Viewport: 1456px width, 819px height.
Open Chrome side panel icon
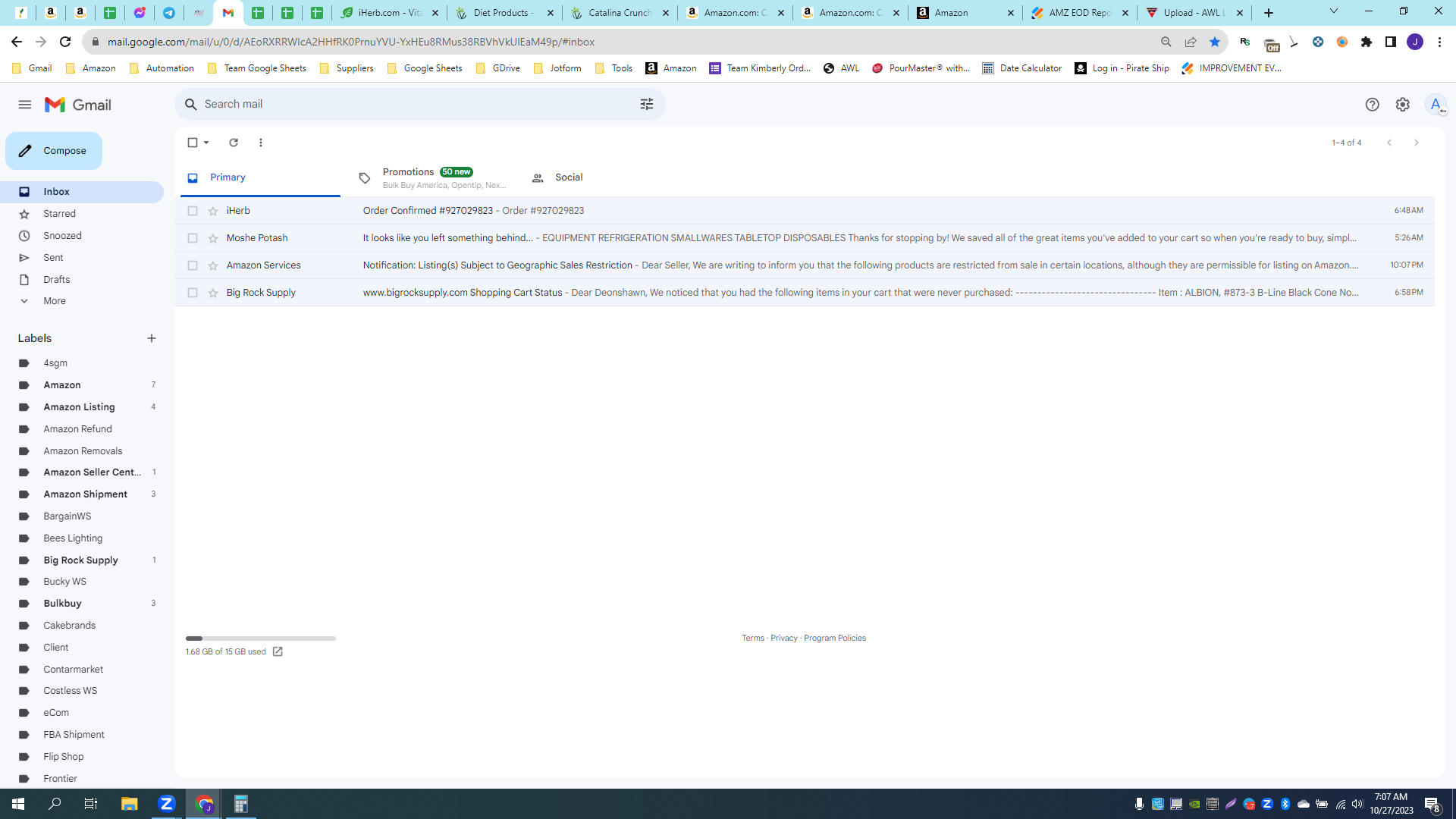(x=1391, y=42)
